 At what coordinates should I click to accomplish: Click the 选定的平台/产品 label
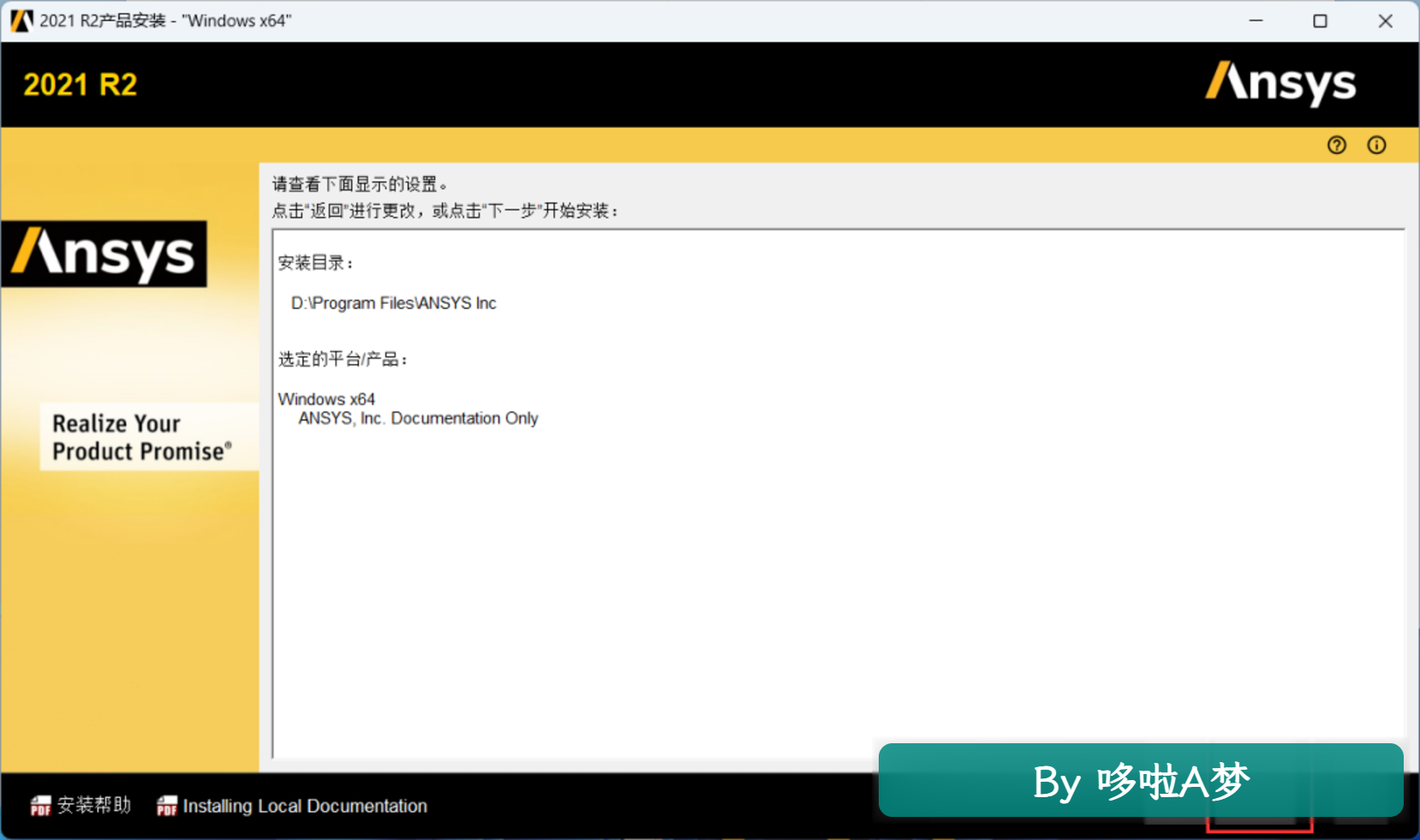343,359
